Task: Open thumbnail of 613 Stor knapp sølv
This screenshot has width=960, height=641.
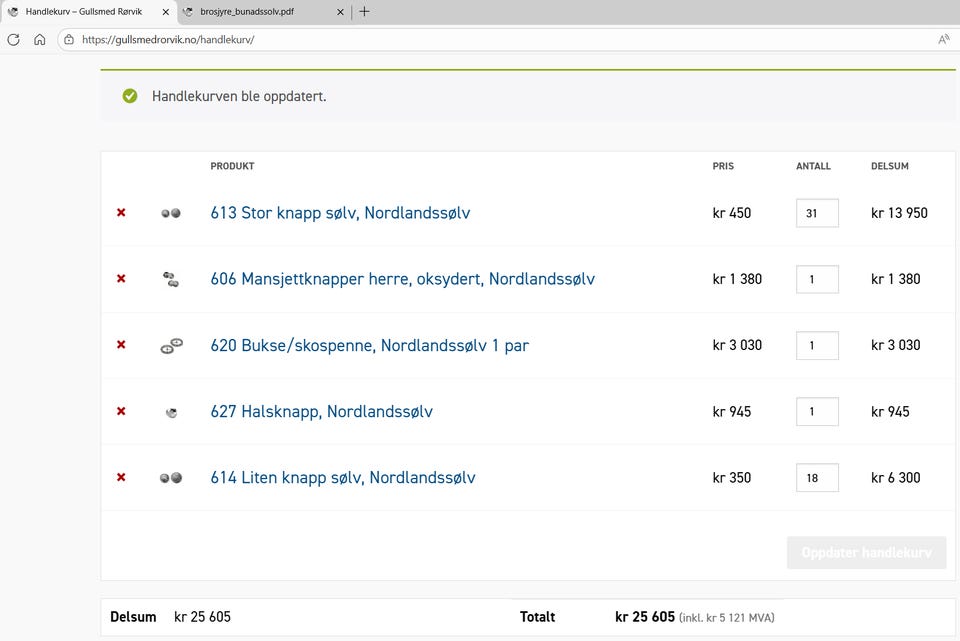Action: click(171, 213)
